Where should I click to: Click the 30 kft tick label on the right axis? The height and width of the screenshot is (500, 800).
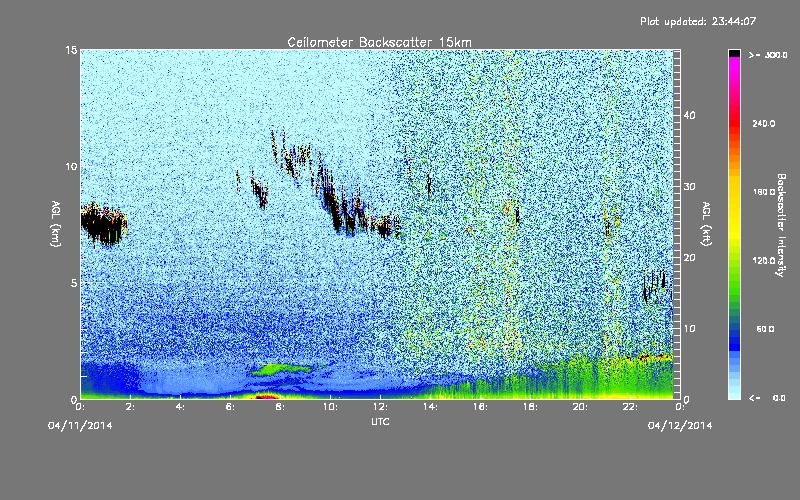pyautogui.click(x=689, y=186)
